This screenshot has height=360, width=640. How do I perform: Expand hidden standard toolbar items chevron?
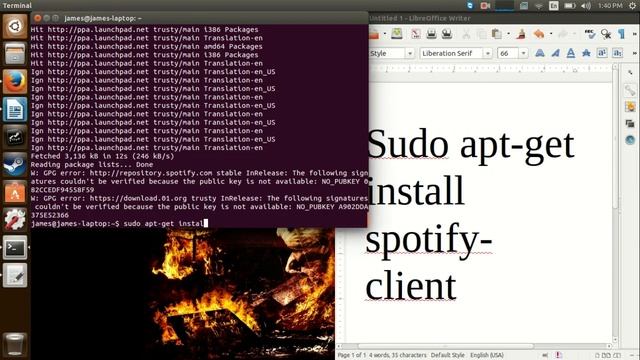pyautogui.click(x=634, y=34)
